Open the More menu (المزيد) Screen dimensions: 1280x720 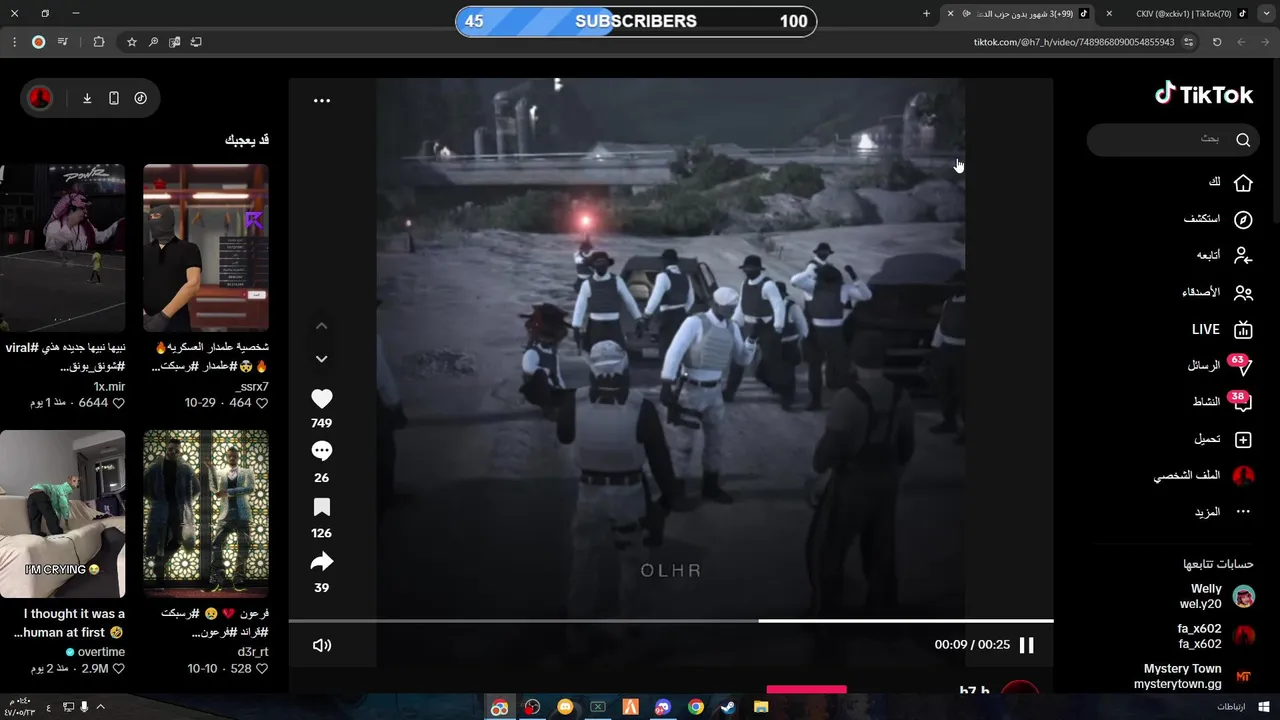[x=1223, y=512]
